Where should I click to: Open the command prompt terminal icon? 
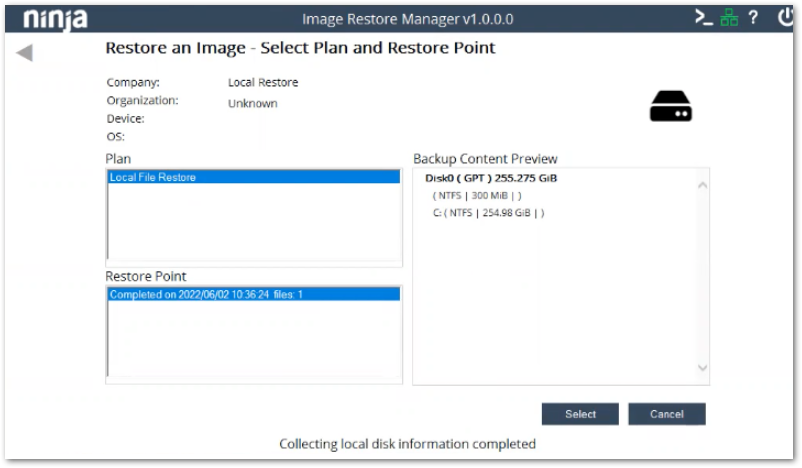click(704, 18)
